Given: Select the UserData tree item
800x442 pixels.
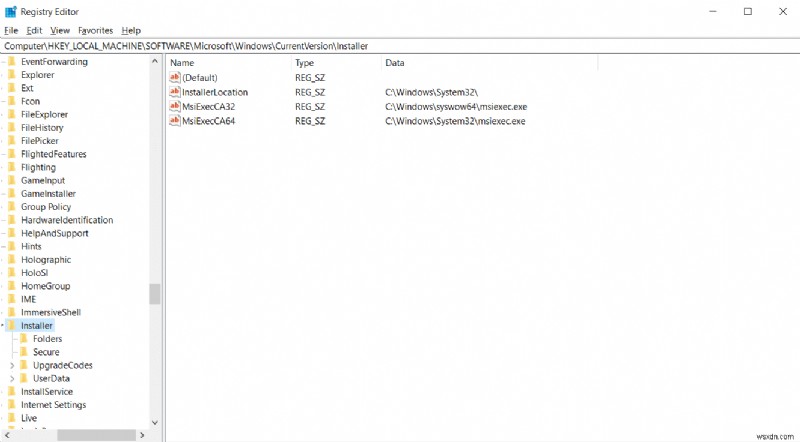Looking at the screenshot, I should (51, 379).
